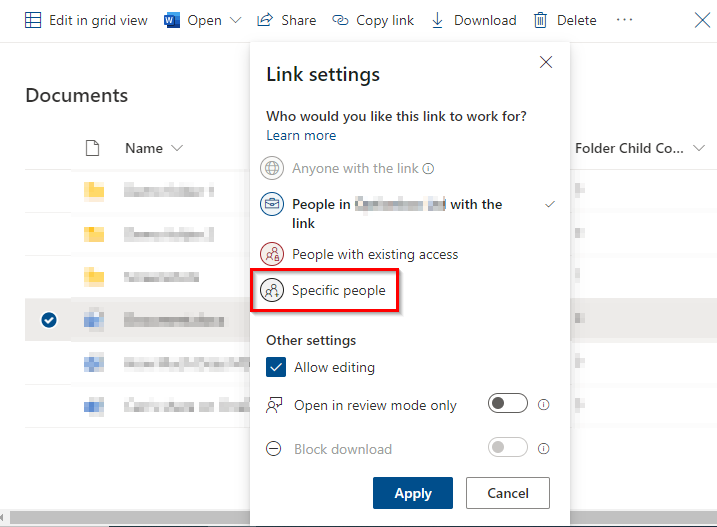Click the Copy link chain icon
This screenshot has width=717, height=527.
point(340,20)
